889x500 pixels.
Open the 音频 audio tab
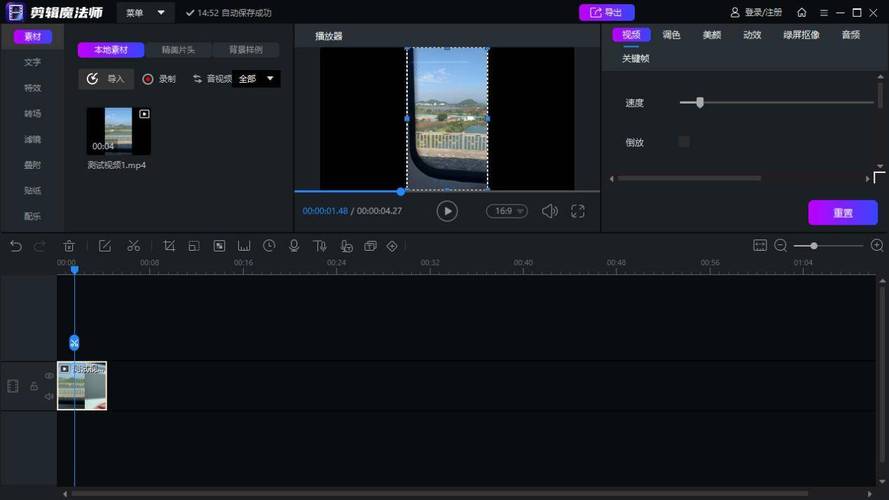(x=850, y=35)
